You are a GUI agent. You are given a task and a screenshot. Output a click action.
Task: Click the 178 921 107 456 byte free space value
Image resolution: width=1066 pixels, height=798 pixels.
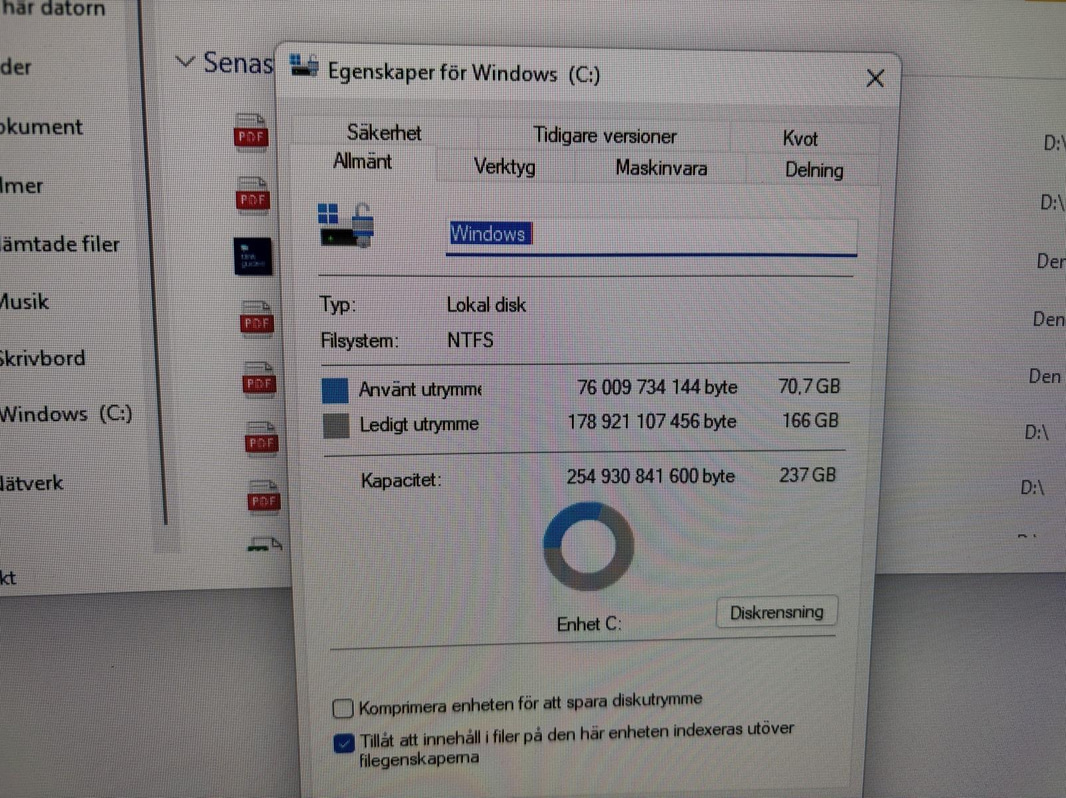coord(652,421)
